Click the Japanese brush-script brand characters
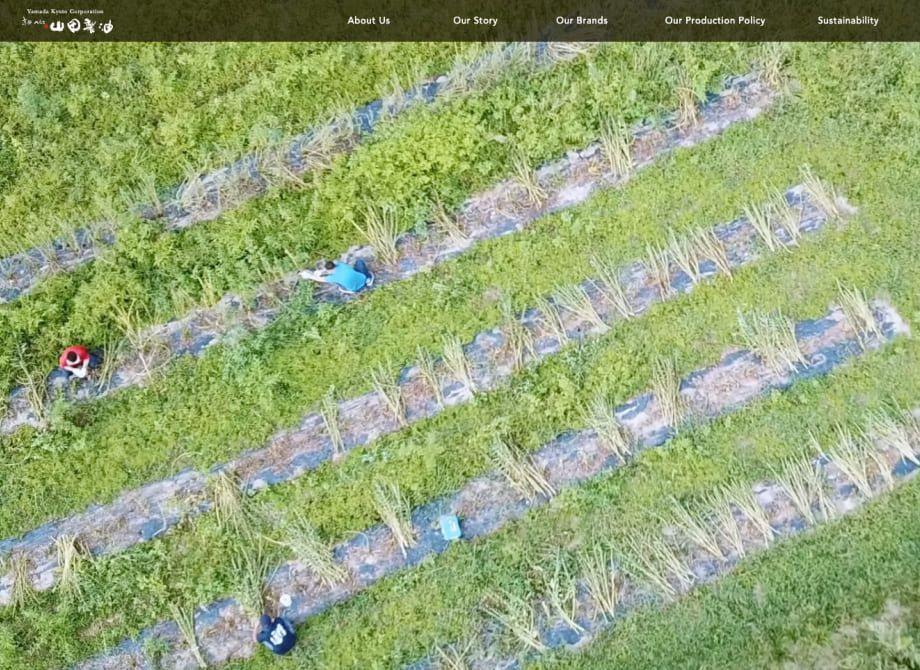Image resolution: width=920 pixels, height=670 pixels. (85, 26)
